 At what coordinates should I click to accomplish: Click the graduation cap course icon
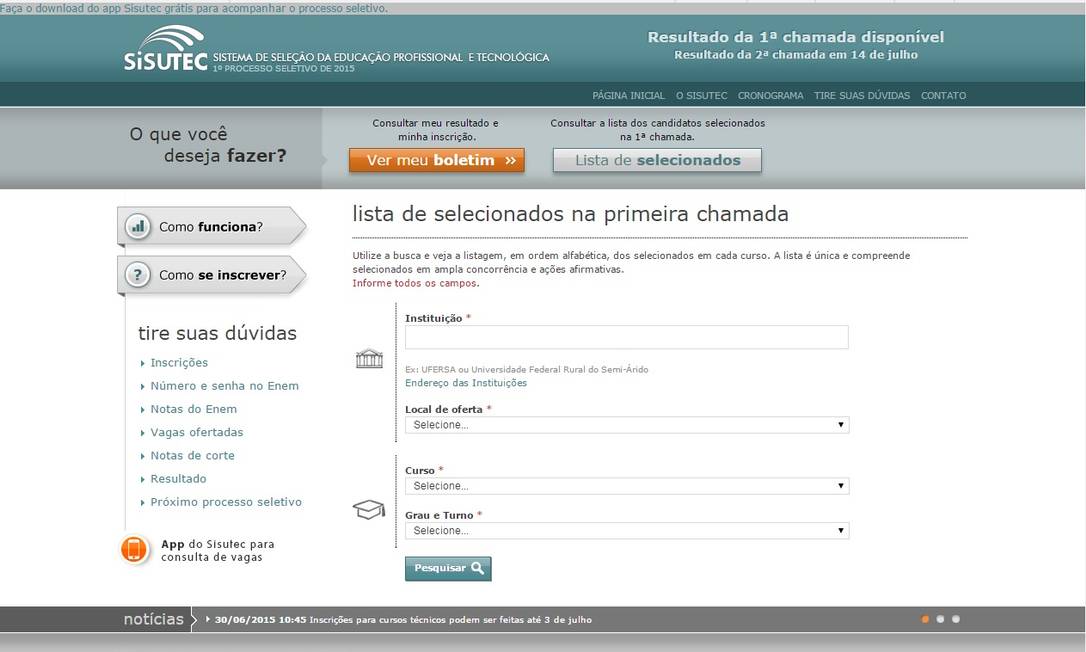click(369, 510)
